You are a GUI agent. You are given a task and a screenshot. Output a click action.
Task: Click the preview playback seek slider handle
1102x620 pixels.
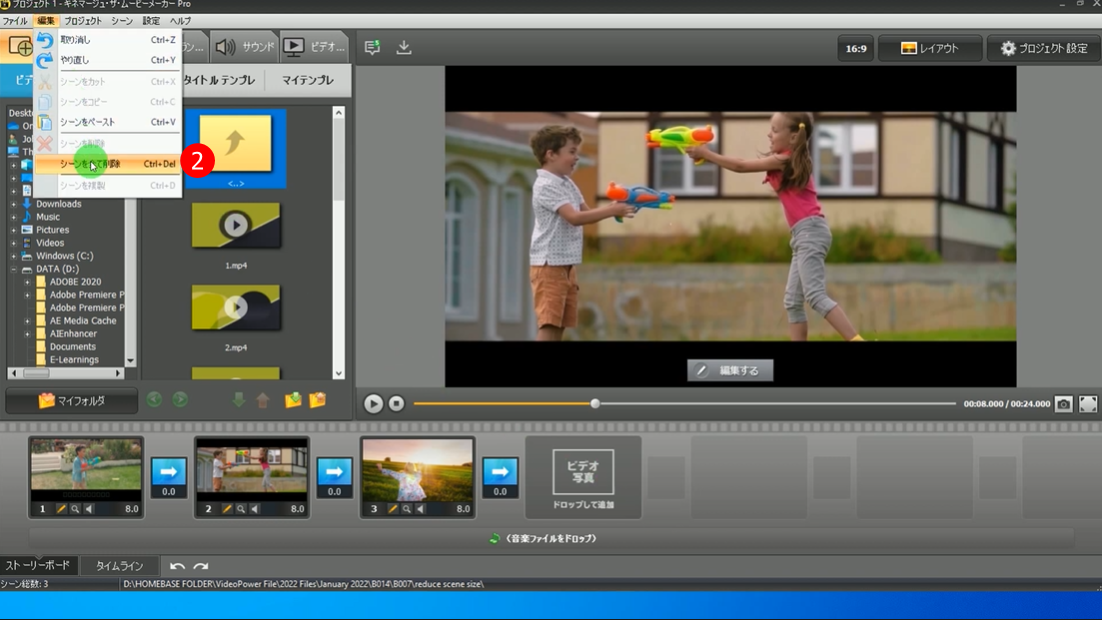[595, 404]
